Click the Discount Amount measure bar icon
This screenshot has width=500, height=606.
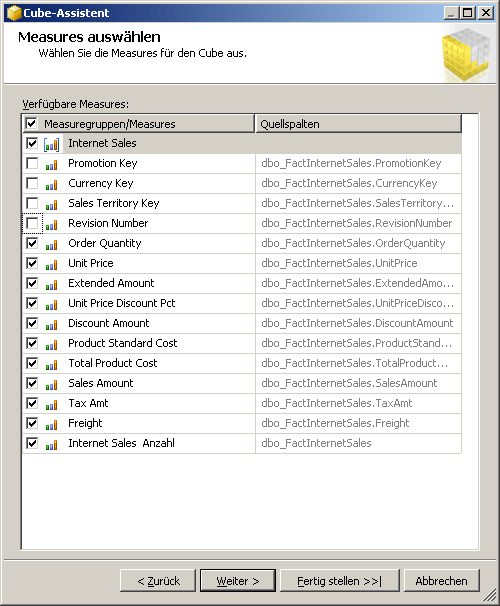[x=51, y=325]
